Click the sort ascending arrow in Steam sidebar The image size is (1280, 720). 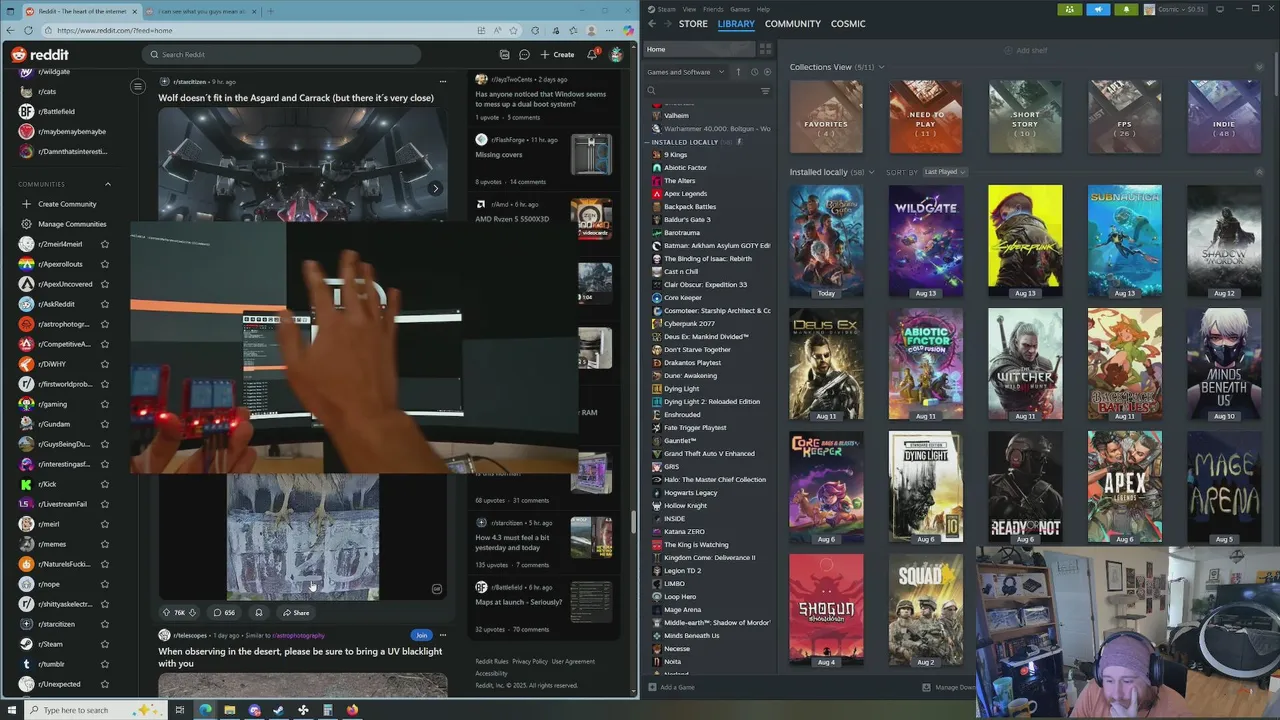(x=738, y=72)
